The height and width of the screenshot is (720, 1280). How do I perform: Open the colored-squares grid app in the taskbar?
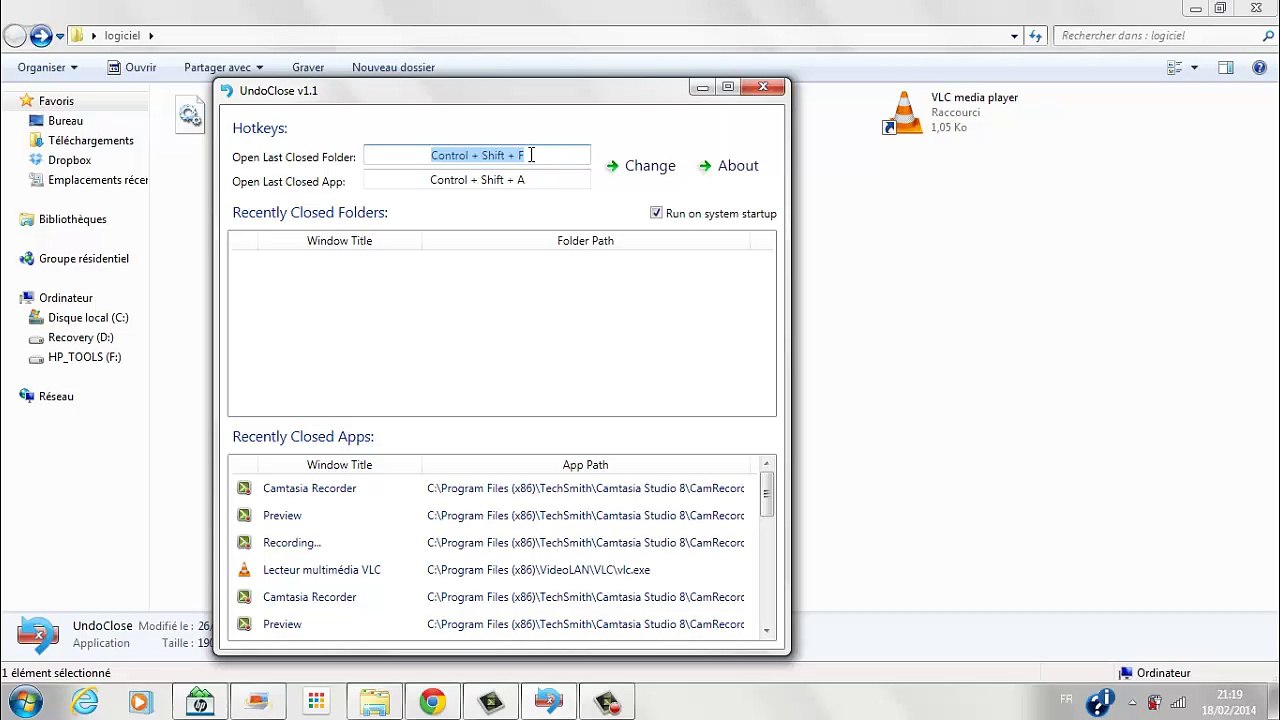click(x=316, y=702)
